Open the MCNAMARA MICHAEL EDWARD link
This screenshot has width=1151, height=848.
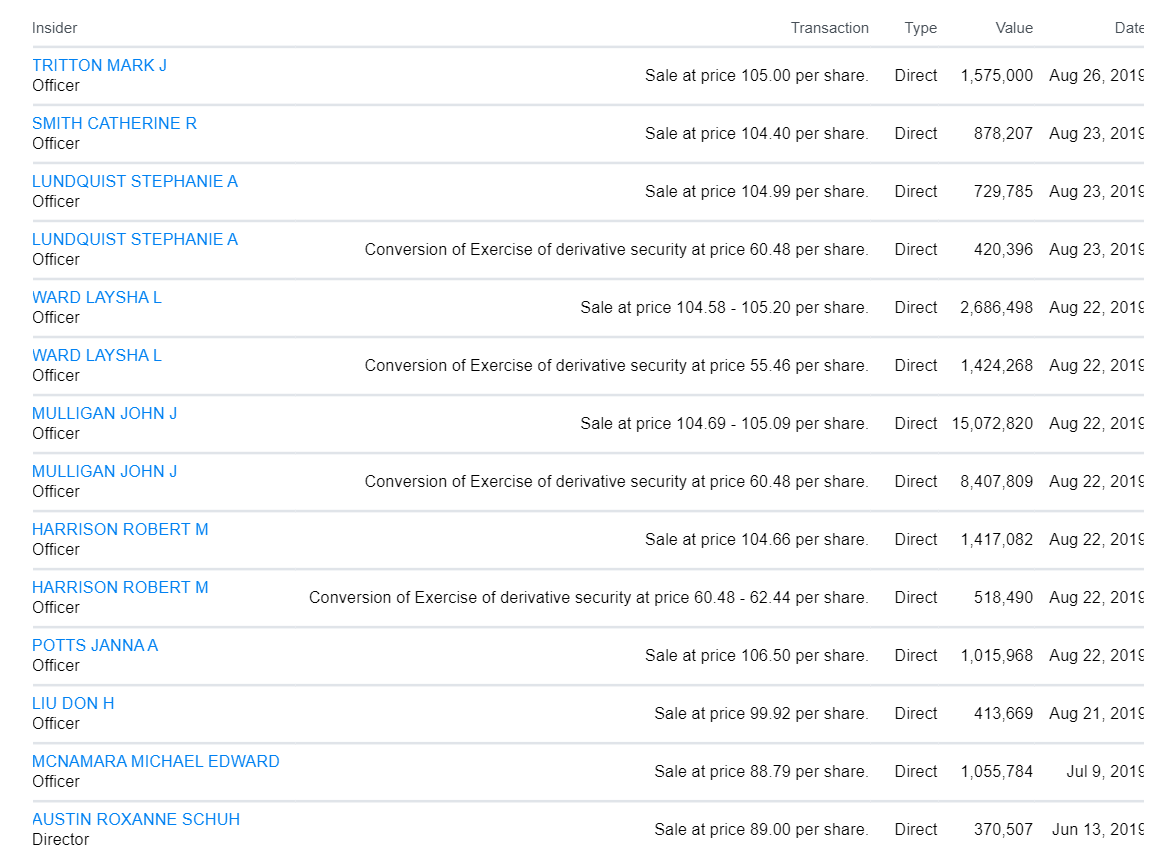click(x=156, y=761)
